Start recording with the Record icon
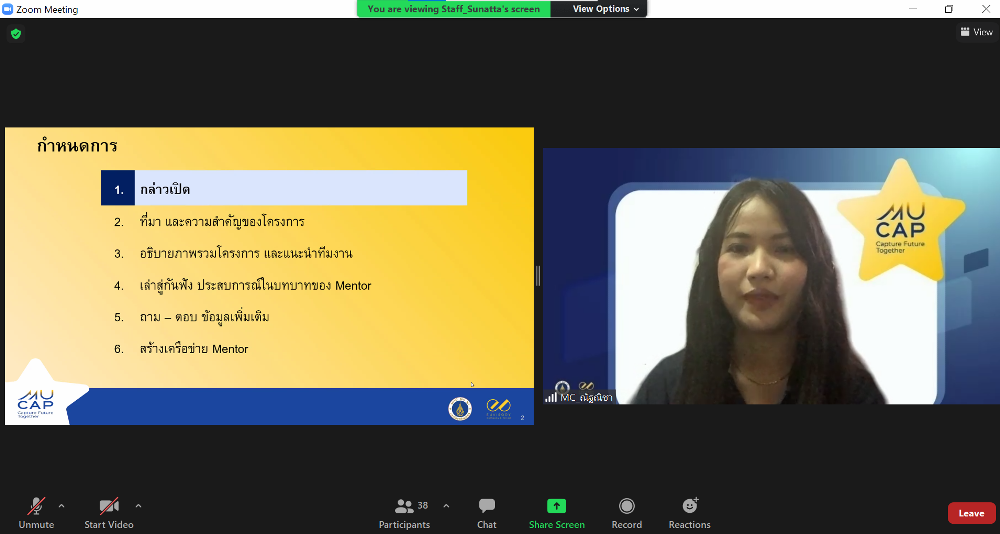 click(x=626, y=506)
